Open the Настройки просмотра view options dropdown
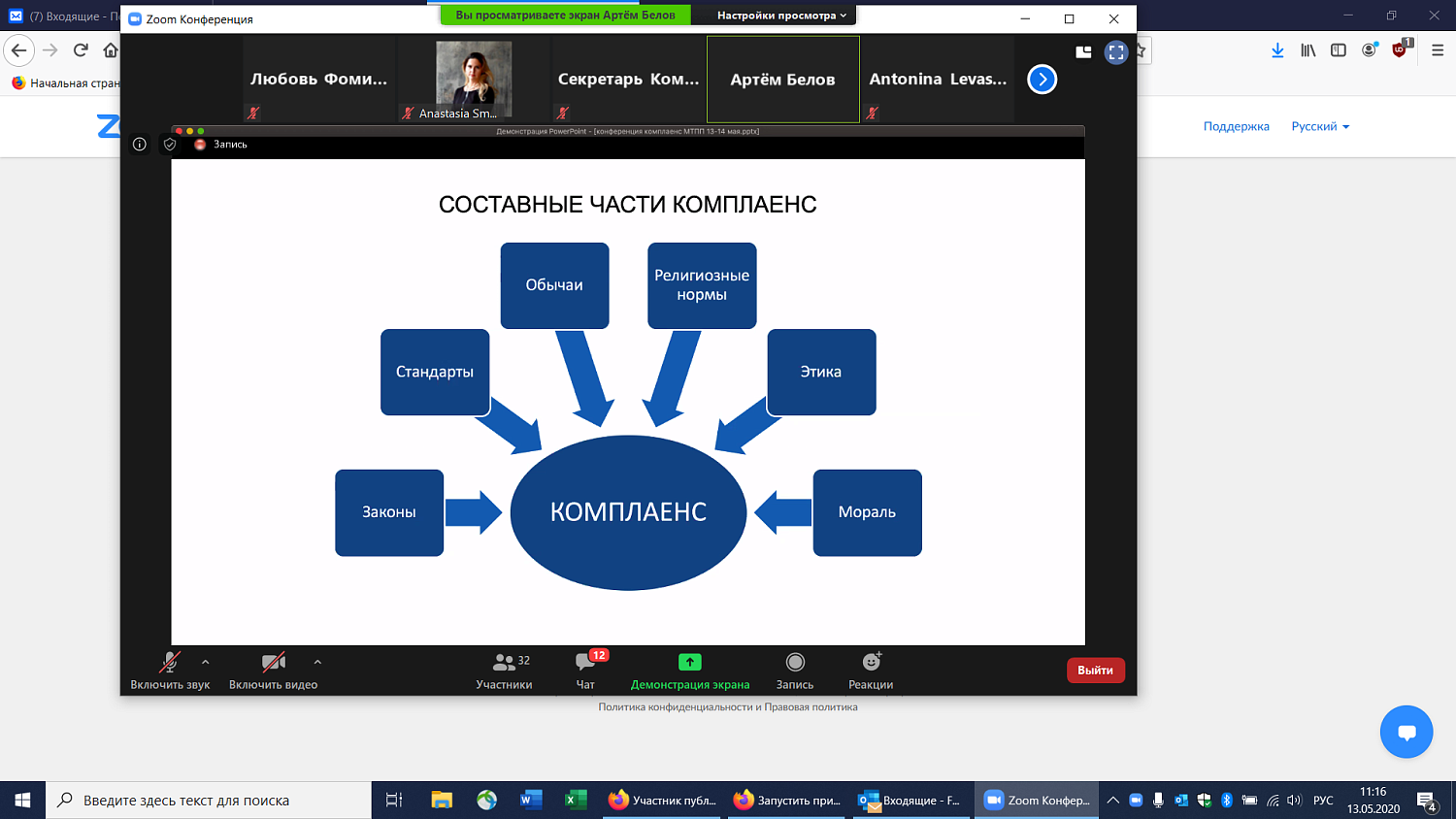The height and width of the screenshot is (819, 1456). coord(781,16)
